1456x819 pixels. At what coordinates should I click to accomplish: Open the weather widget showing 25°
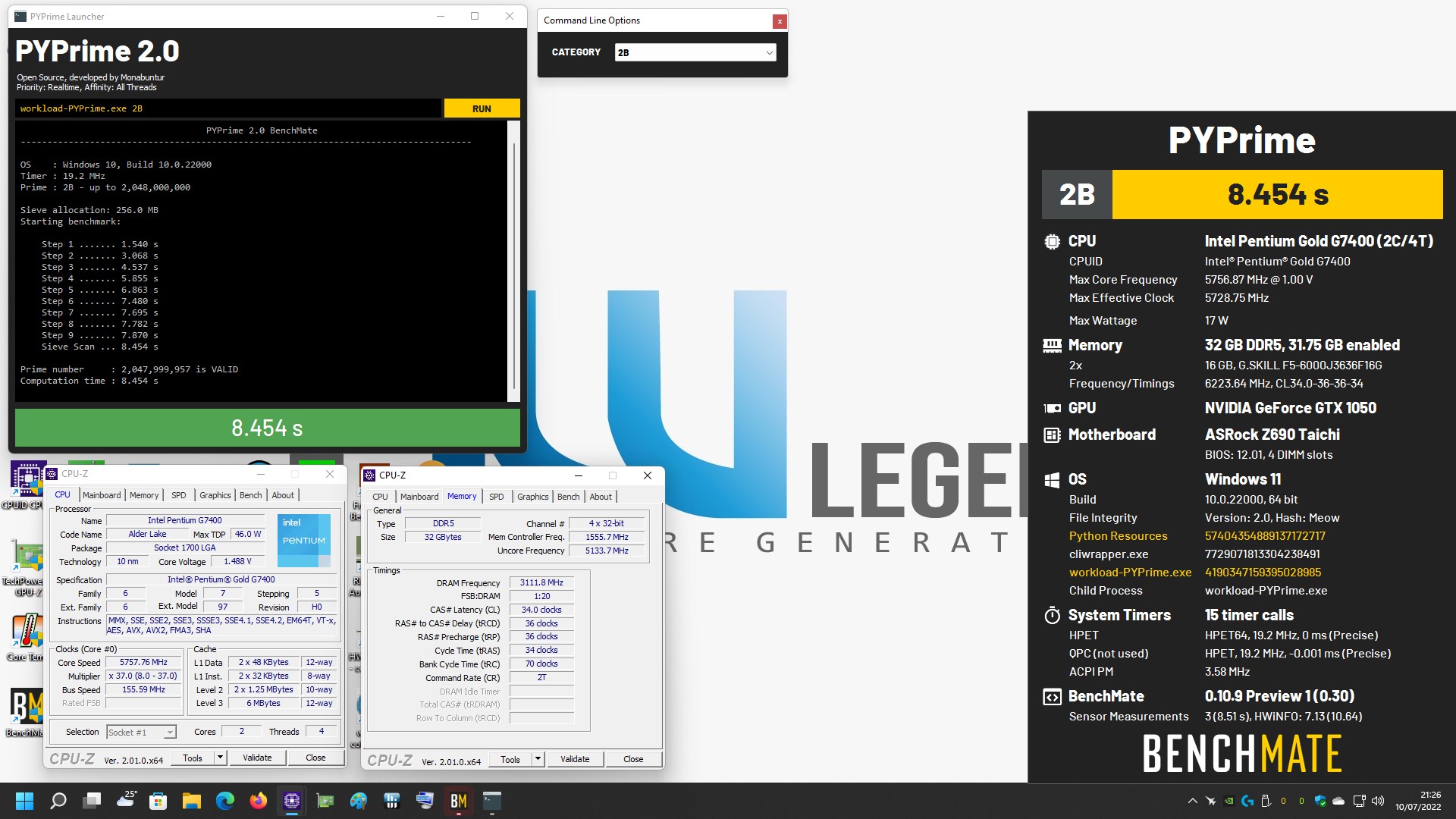(x=127, y=799)
